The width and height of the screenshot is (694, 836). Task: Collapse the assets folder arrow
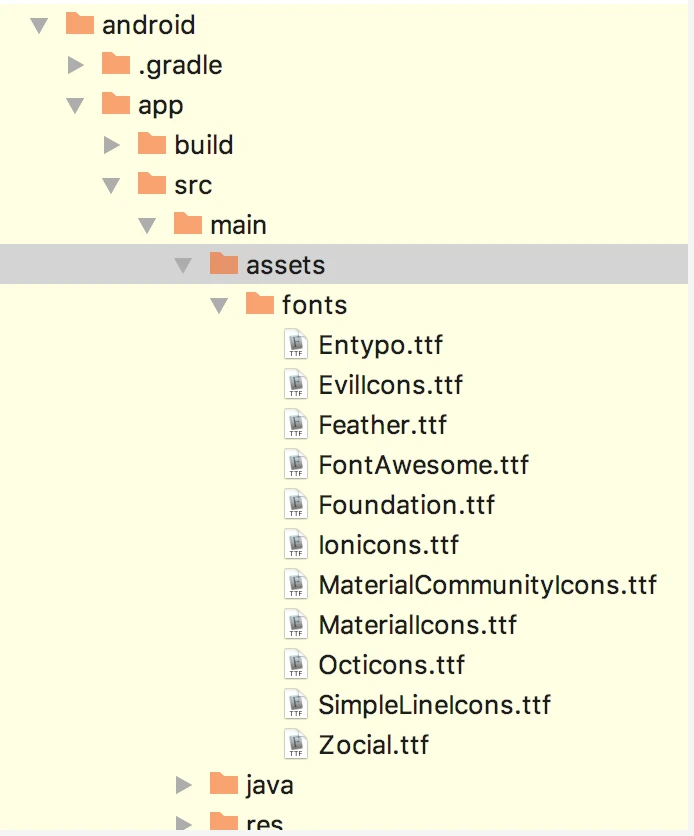pos(183,265)
